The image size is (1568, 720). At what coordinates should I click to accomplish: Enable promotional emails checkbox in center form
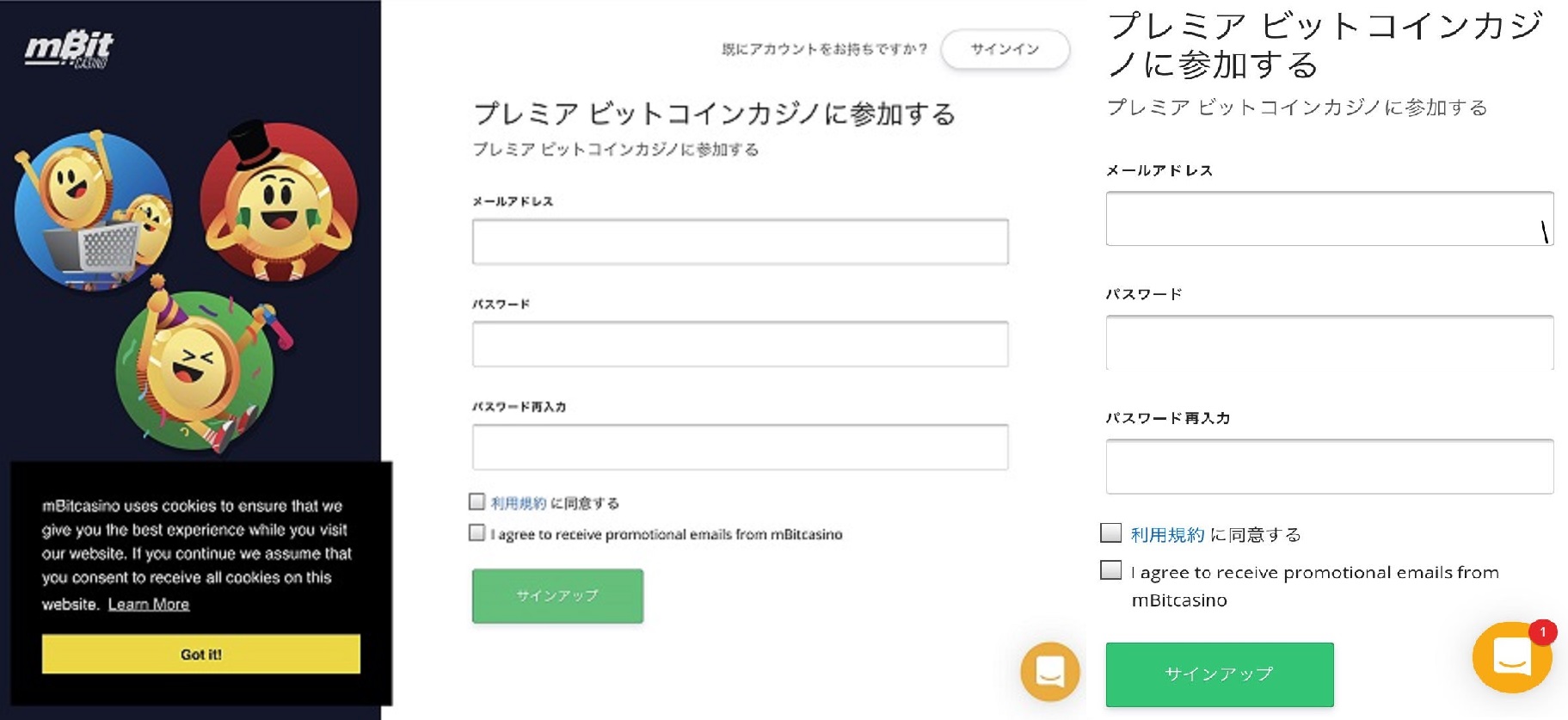pyautogui.click(x=477, y=533)
